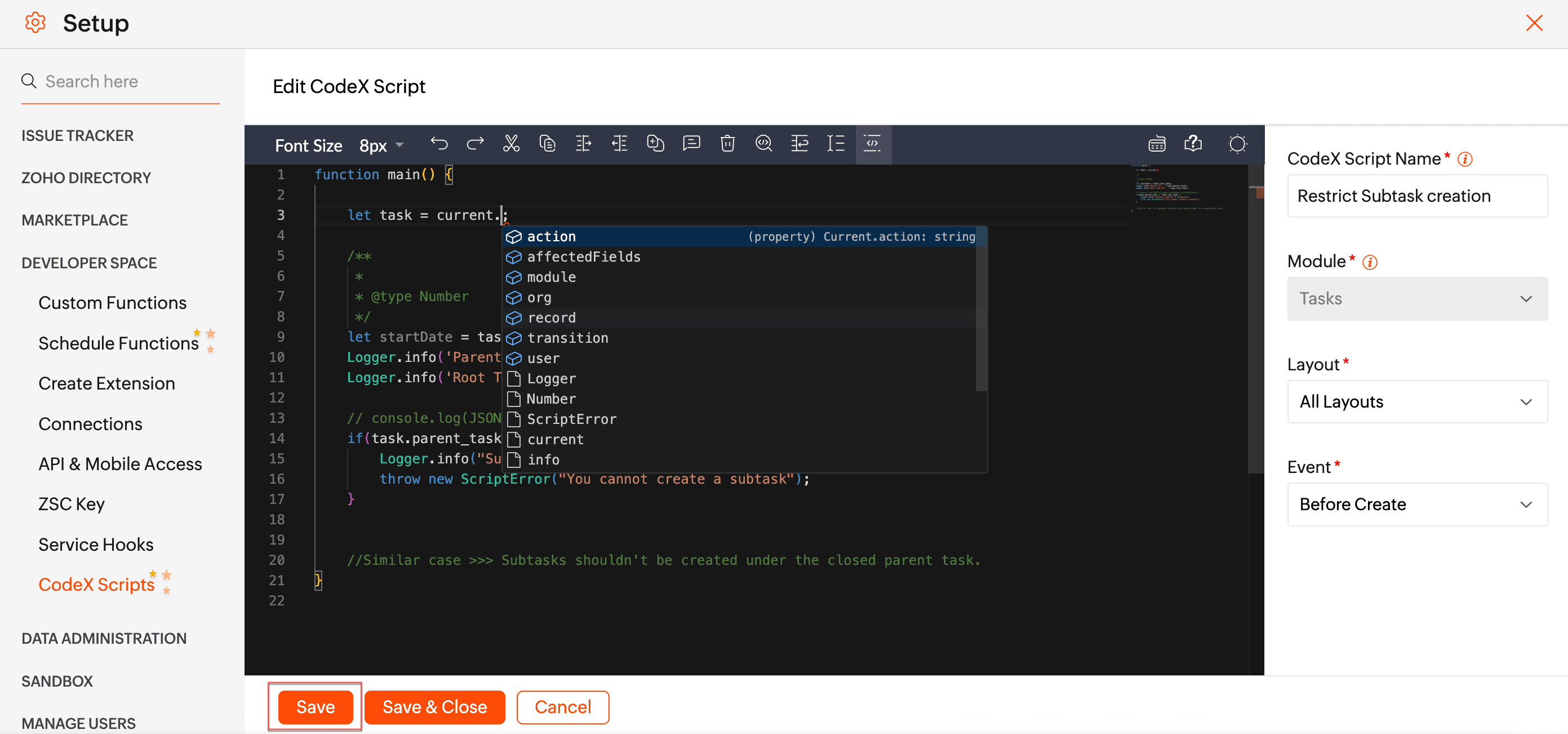Open the keyboard shortcuts icon
The image size is (1568, 734).
click(1157, 144)
